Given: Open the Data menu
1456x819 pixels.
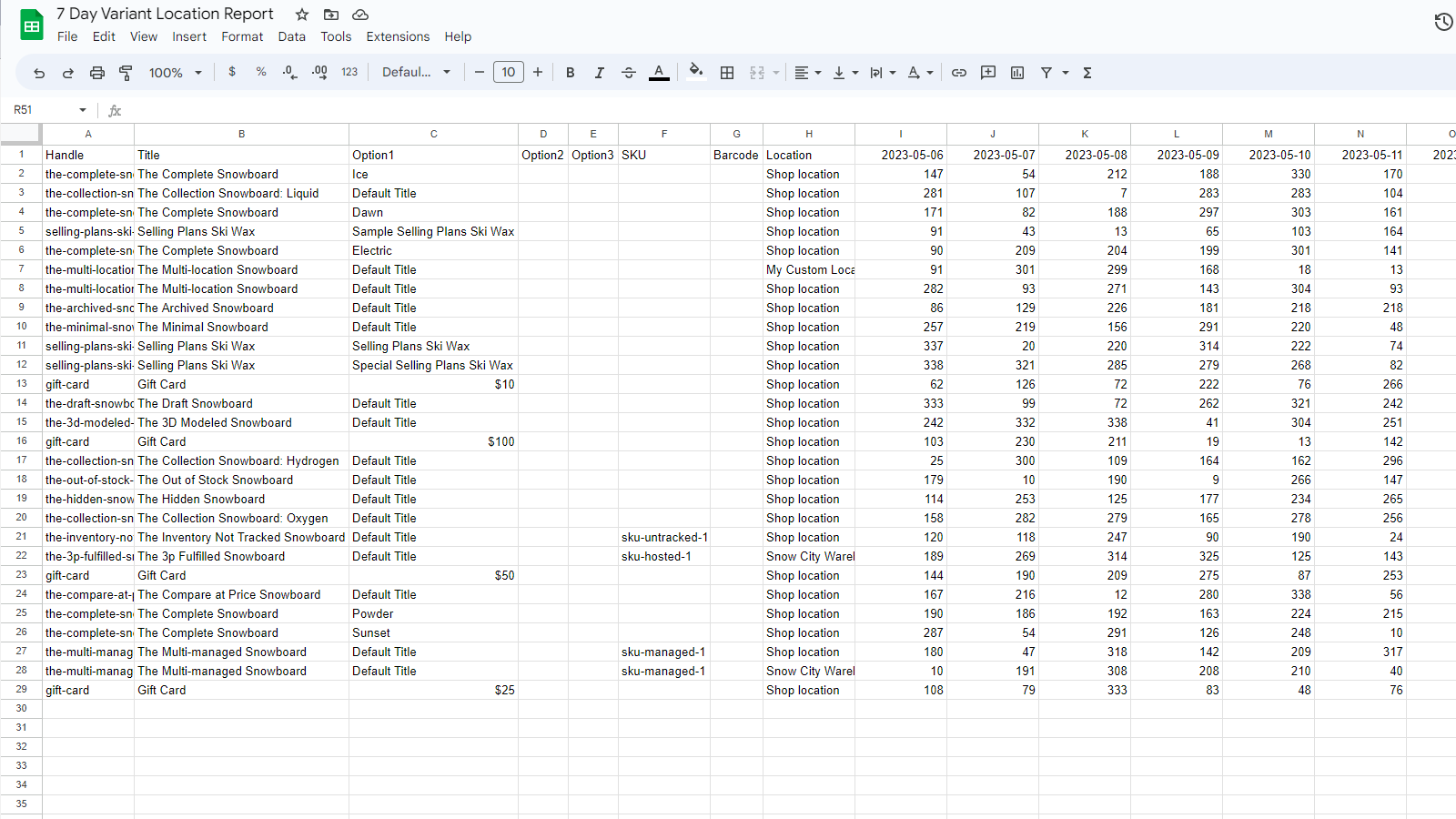Looking at the screenshot, I should [292, 36].
